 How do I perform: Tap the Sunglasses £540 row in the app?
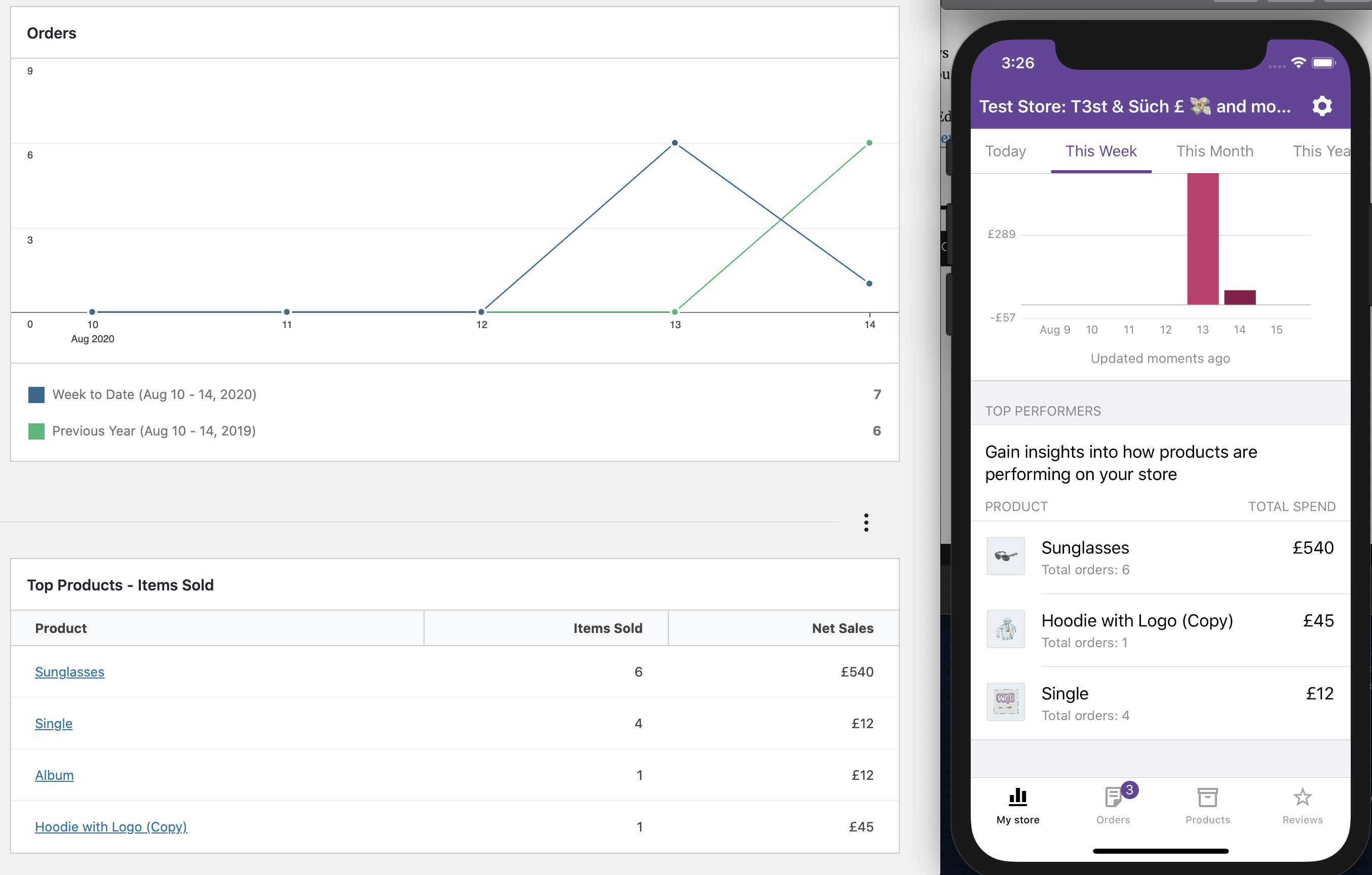[1160, 557]
